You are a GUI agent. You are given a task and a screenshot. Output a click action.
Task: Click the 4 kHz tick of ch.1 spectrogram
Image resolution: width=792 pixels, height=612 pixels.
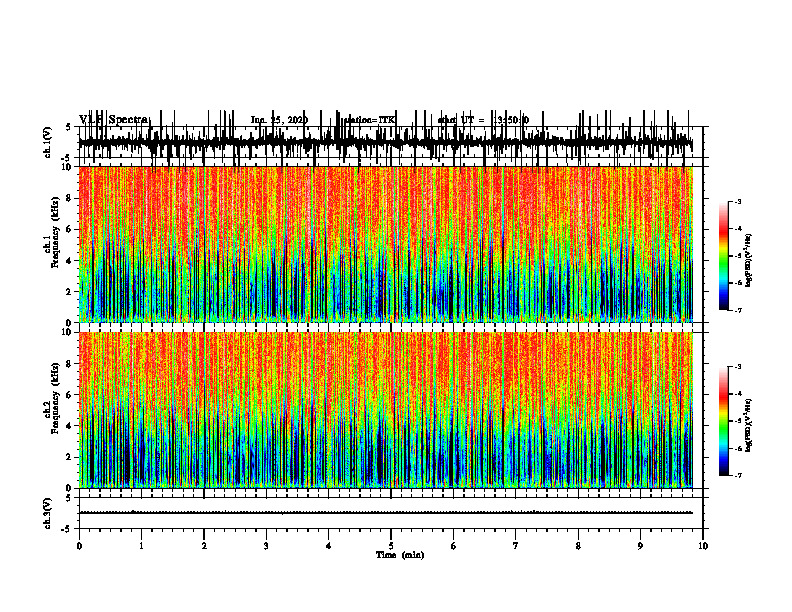(69, 261)
